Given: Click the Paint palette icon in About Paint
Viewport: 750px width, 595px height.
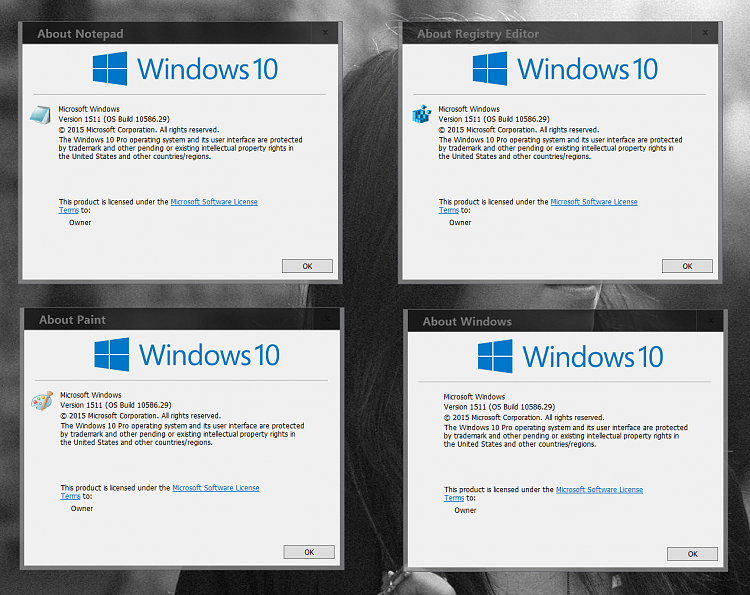Looking at the screenshot, I should click(42, 401).
